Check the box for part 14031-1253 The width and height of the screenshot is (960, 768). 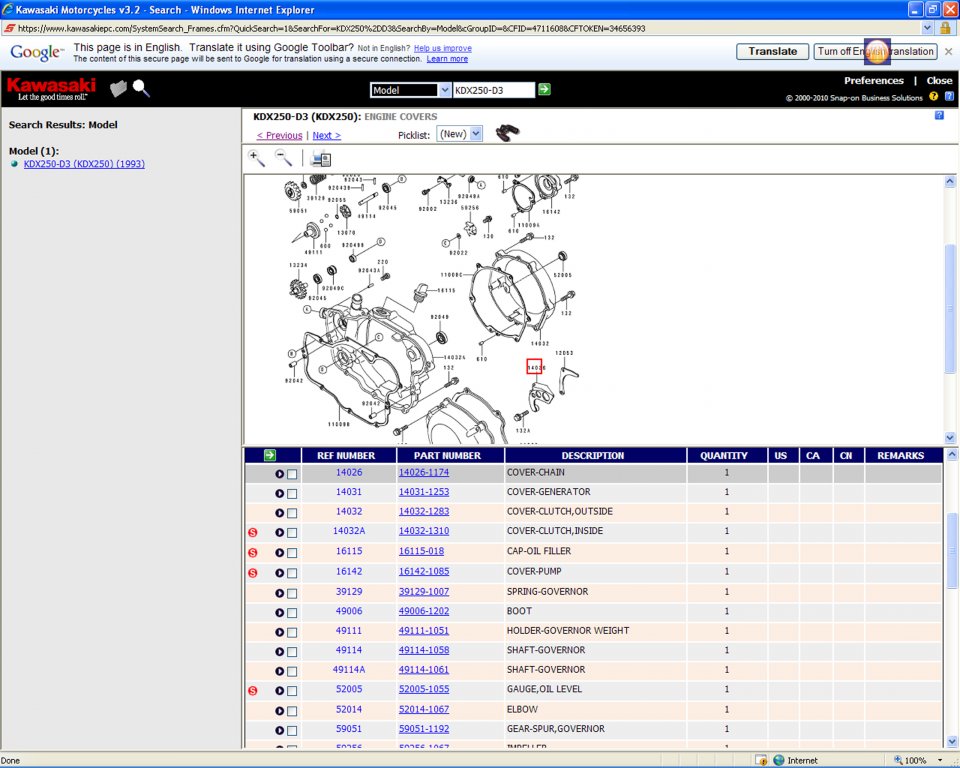tap(292, 493)
